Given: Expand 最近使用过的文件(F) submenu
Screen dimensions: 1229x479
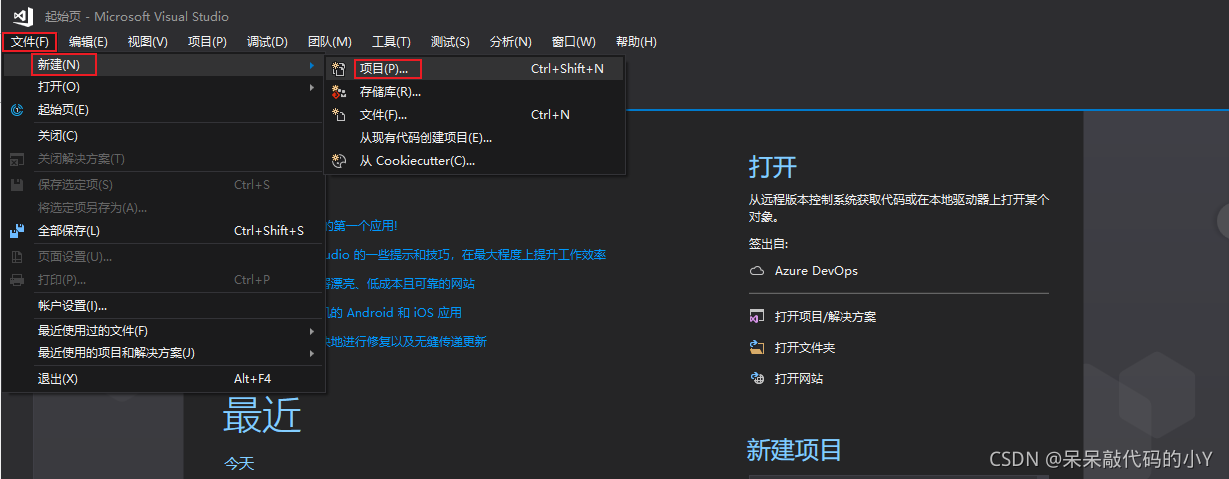Looking at the screenshot, I should (164, 331).
